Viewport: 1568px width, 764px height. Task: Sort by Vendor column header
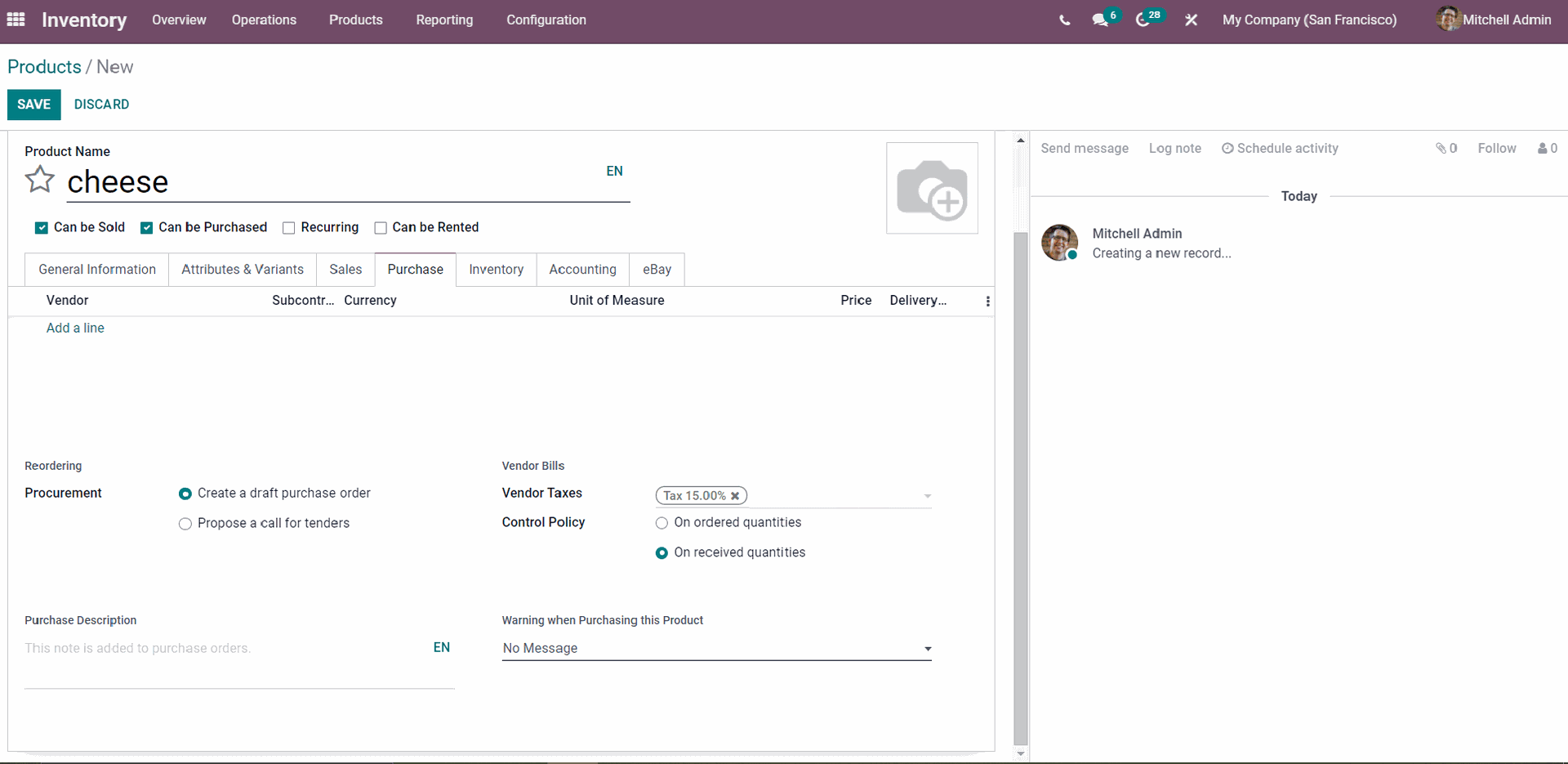point(67,301)
